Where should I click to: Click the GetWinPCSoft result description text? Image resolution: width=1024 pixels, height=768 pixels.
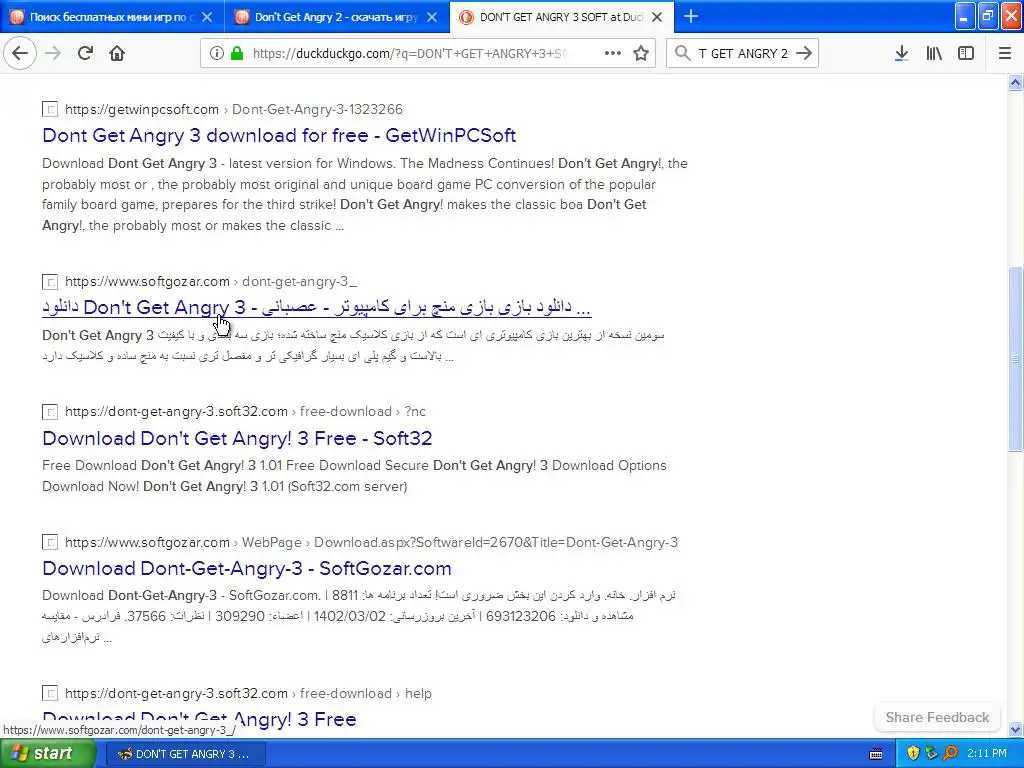coord(364,194)
